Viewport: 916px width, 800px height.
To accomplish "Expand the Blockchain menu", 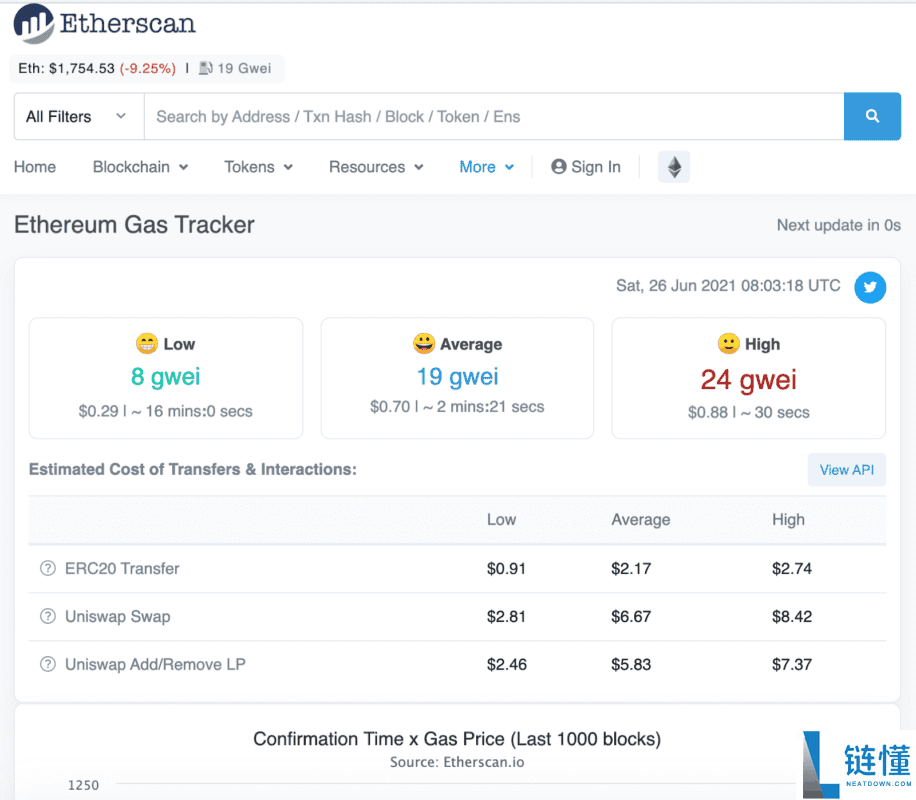I will (x=140, y=167).
